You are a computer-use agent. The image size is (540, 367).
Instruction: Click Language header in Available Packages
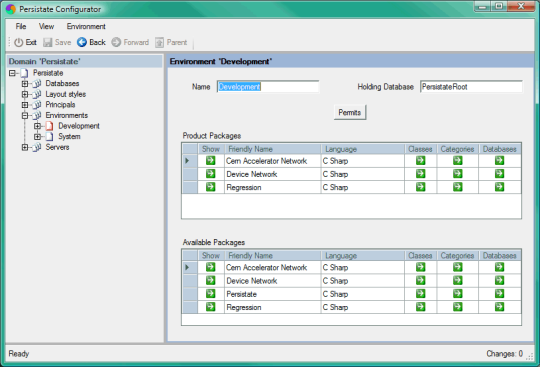click(x=363, y=255)
